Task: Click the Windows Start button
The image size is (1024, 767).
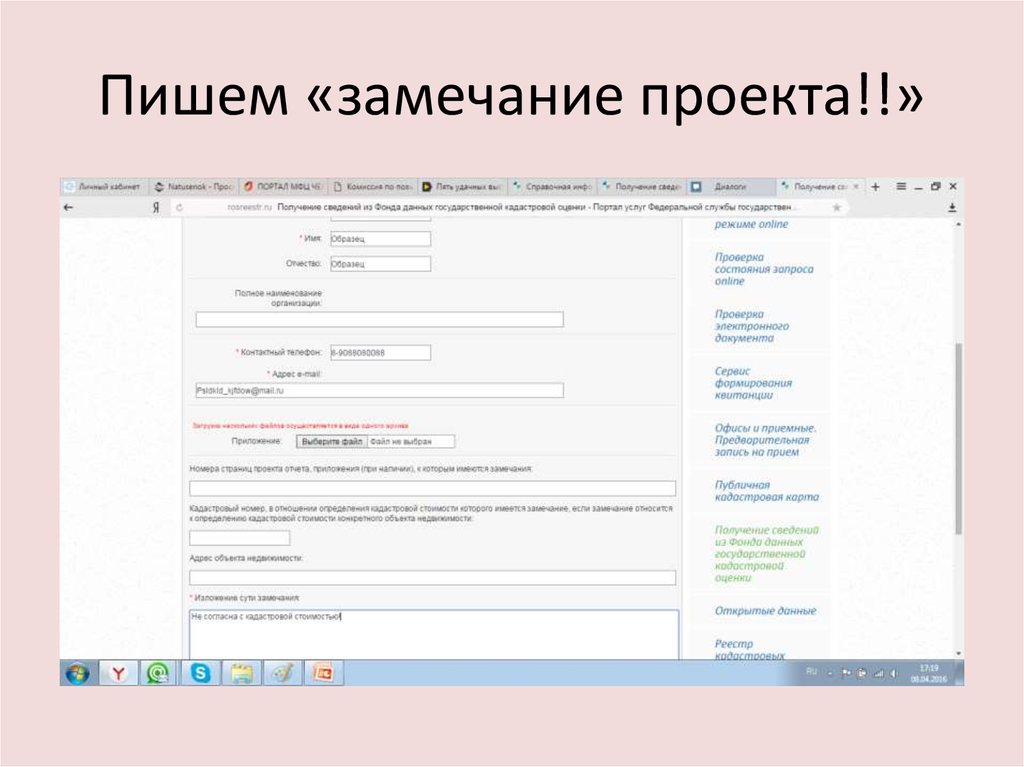Action: point(76,674)
